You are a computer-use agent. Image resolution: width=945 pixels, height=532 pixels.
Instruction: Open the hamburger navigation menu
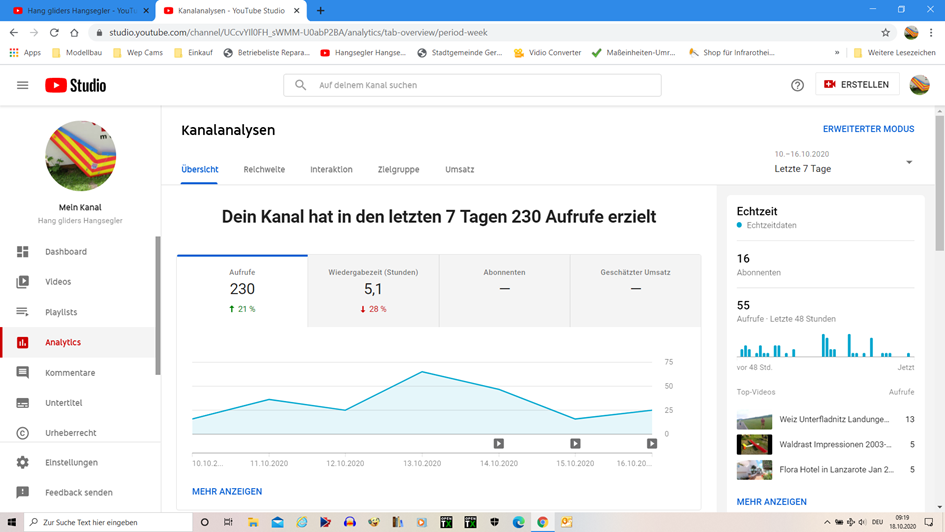(x=22, y=85)
